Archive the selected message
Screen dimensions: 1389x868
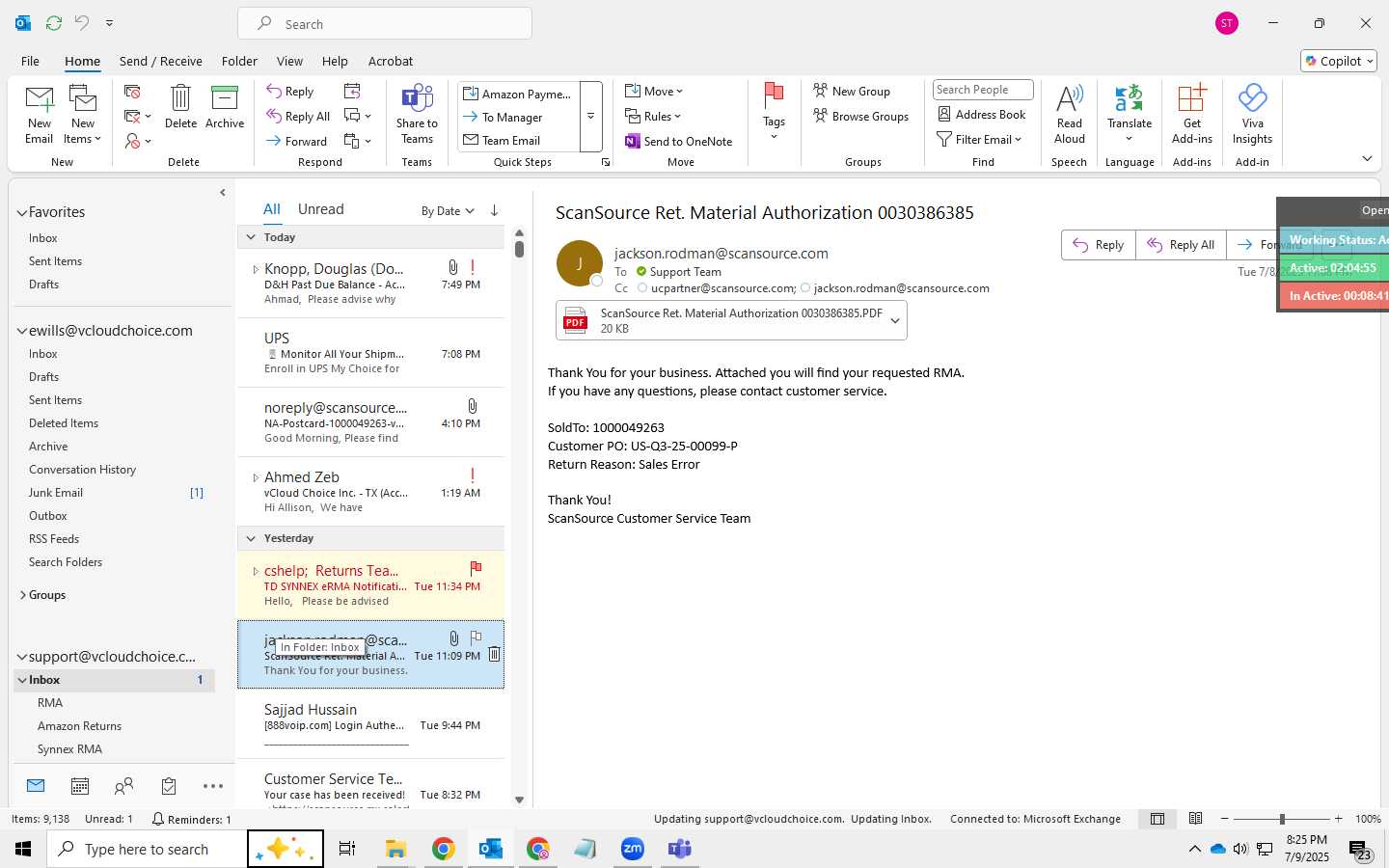tap(225, 106)
